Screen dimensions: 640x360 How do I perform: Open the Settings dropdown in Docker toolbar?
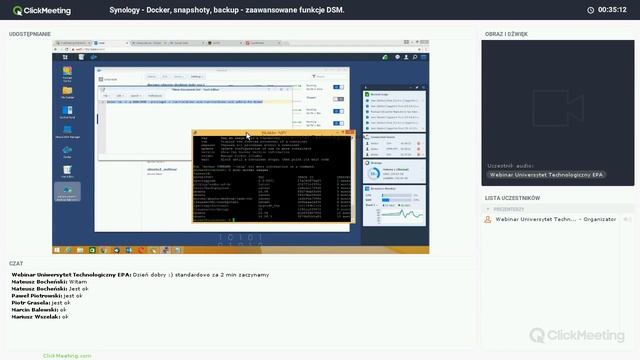pos(197,76)
